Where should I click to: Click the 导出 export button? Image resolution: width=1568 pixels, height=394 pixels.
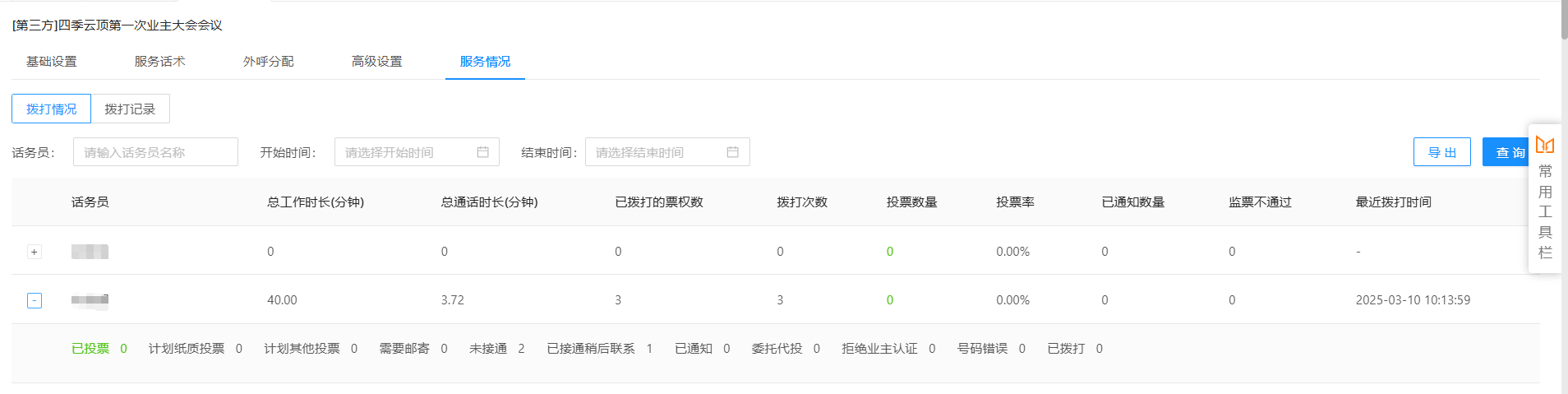click(x=1441, y=152)
